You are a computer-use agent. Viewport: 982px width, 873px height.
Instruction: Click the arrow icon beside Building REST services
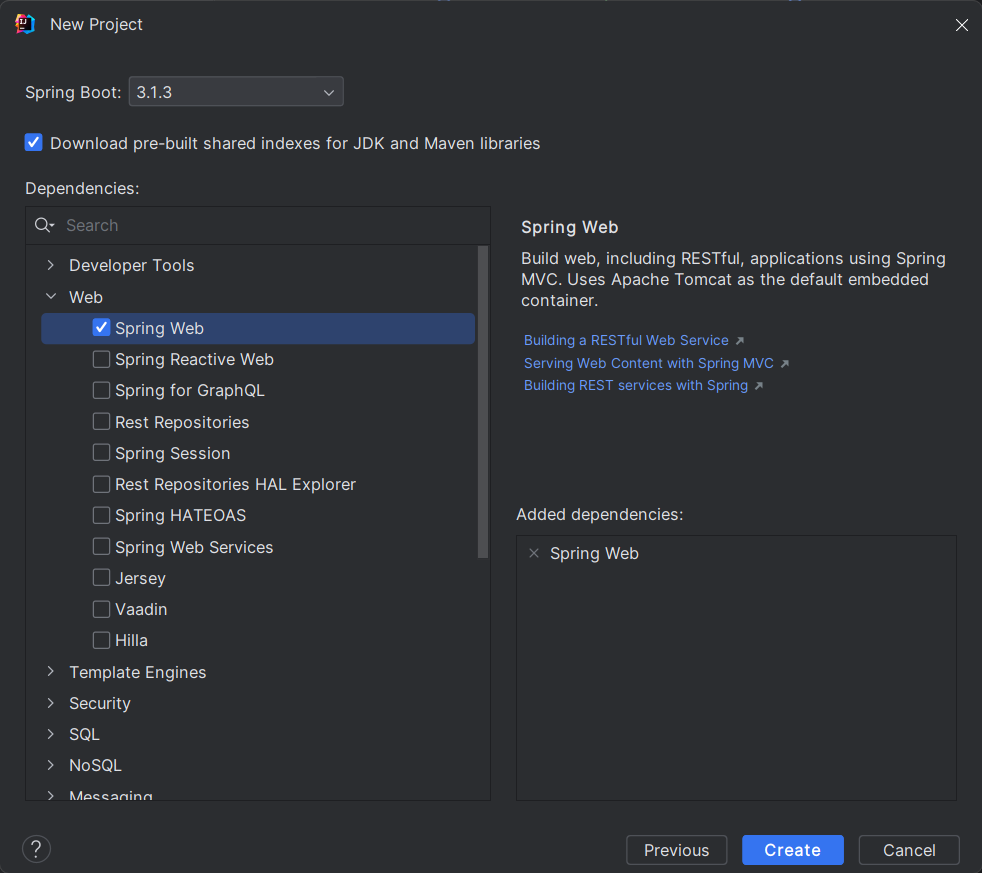click(x=759, y=386)
